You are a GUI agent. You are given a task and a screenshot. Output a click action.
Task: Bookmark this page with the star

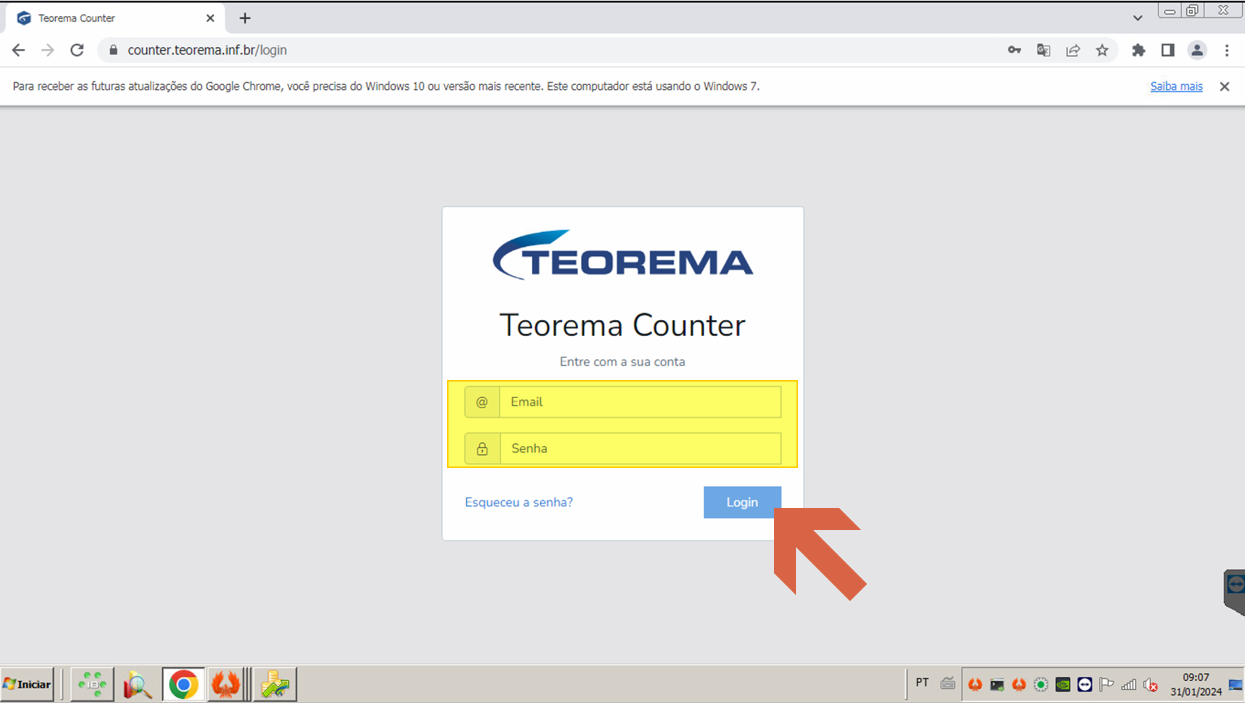point(1102,50)
